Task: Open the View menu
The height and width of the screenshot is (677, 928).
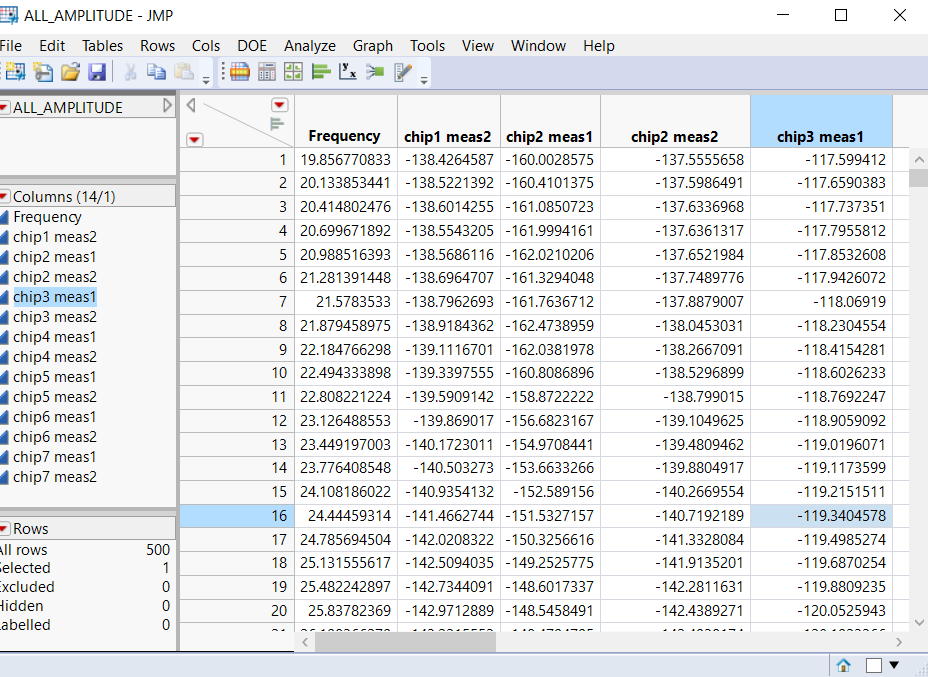Action: click(x=478, y=46)
